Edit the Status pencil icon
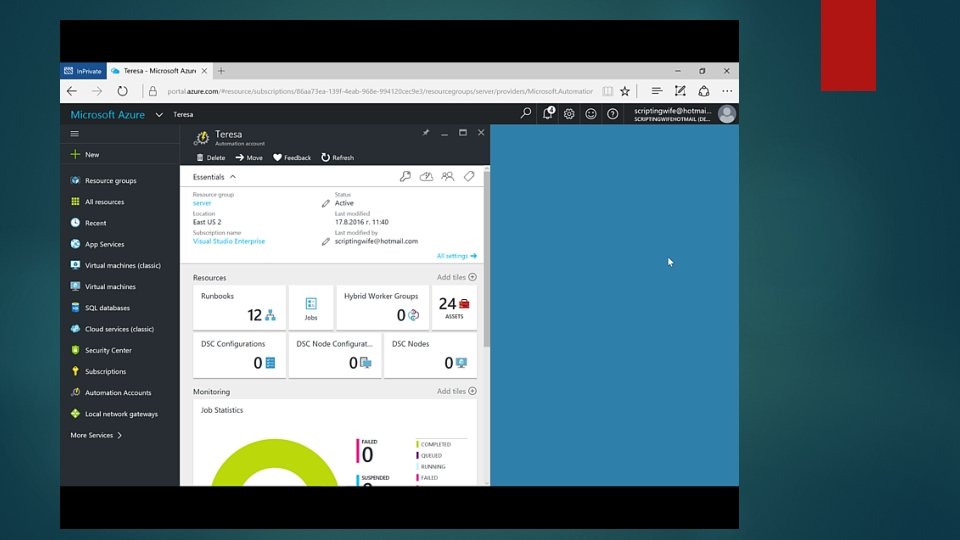 point(326,203)
